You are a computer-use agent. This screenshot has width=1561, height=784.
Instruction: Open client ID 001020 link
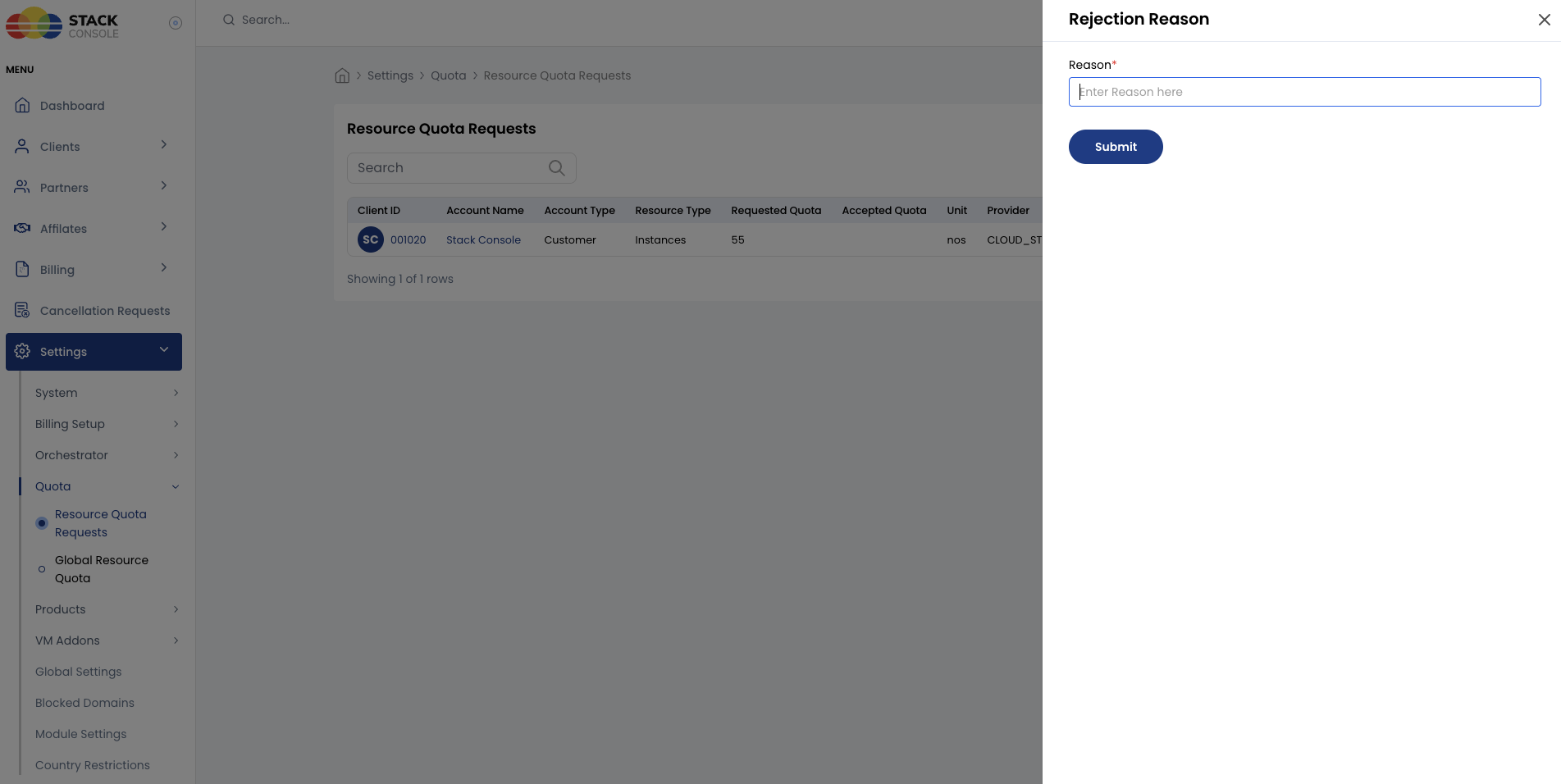tap(408, 239)
